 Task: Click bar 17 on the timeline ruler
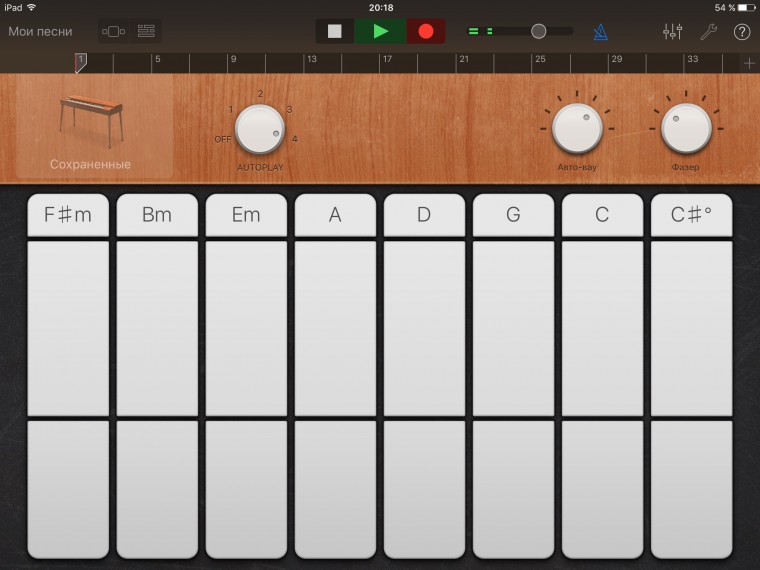[387, 59]
